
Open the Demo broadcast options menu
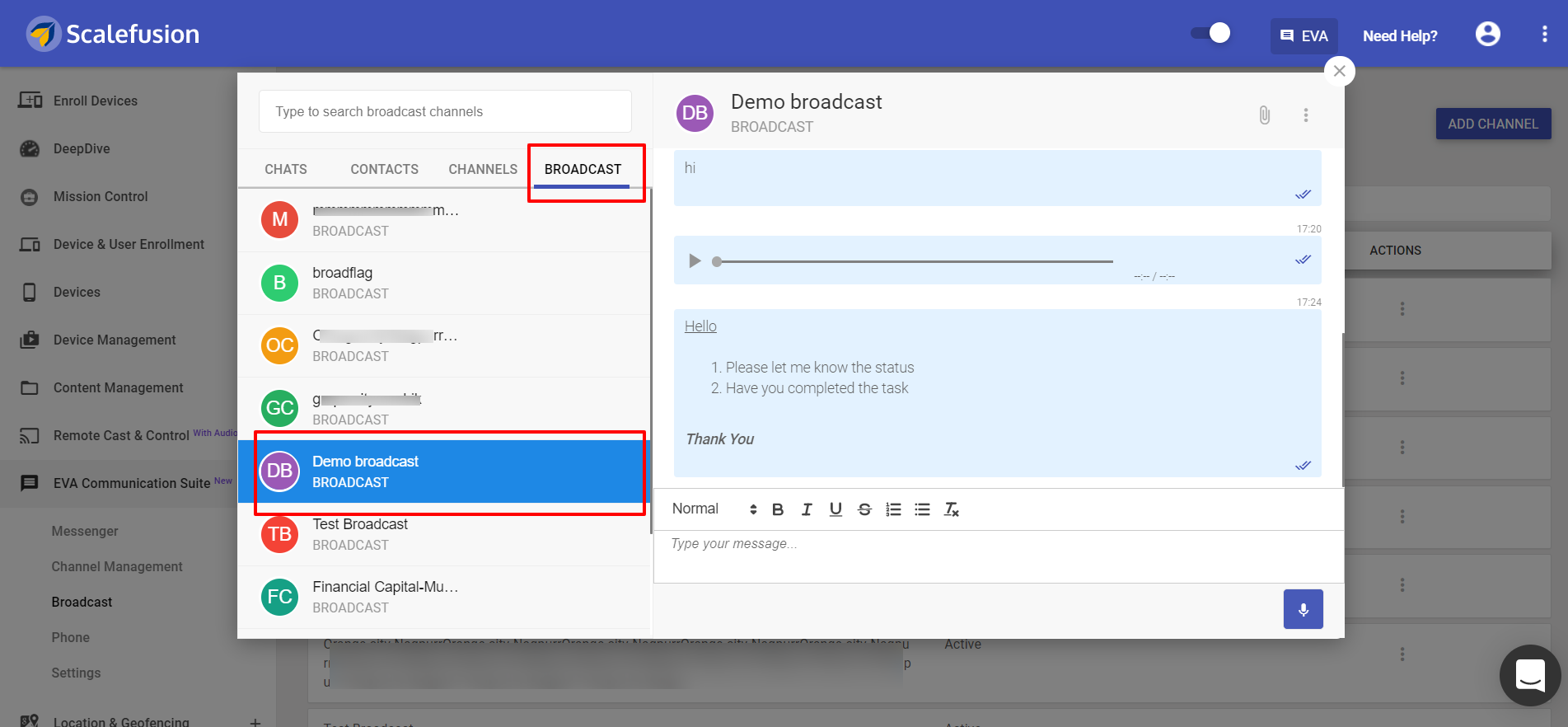point(1305,115)
